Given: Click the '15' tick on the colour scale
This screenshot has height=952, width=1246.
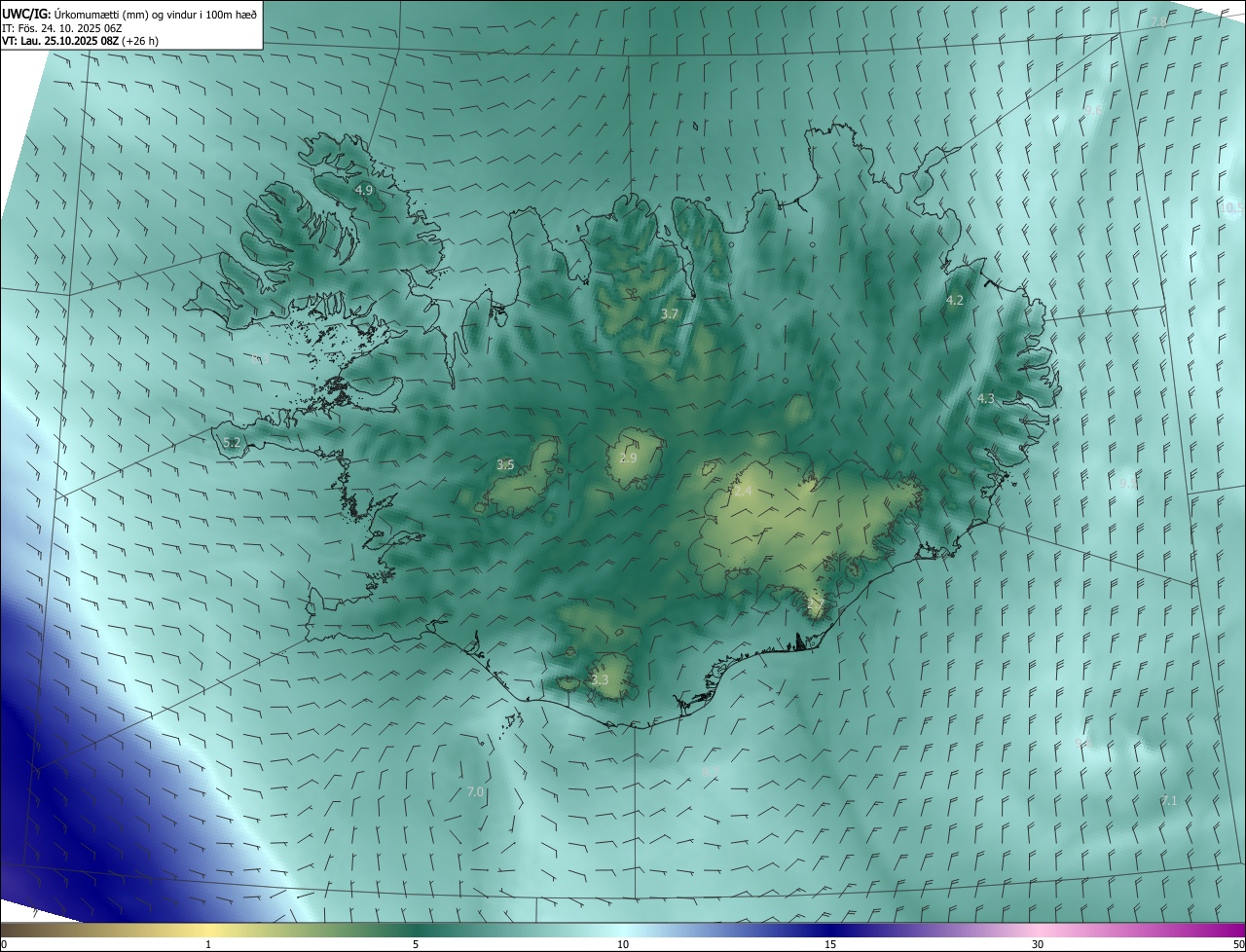Looking at the screenshot, I should [830, 944].
